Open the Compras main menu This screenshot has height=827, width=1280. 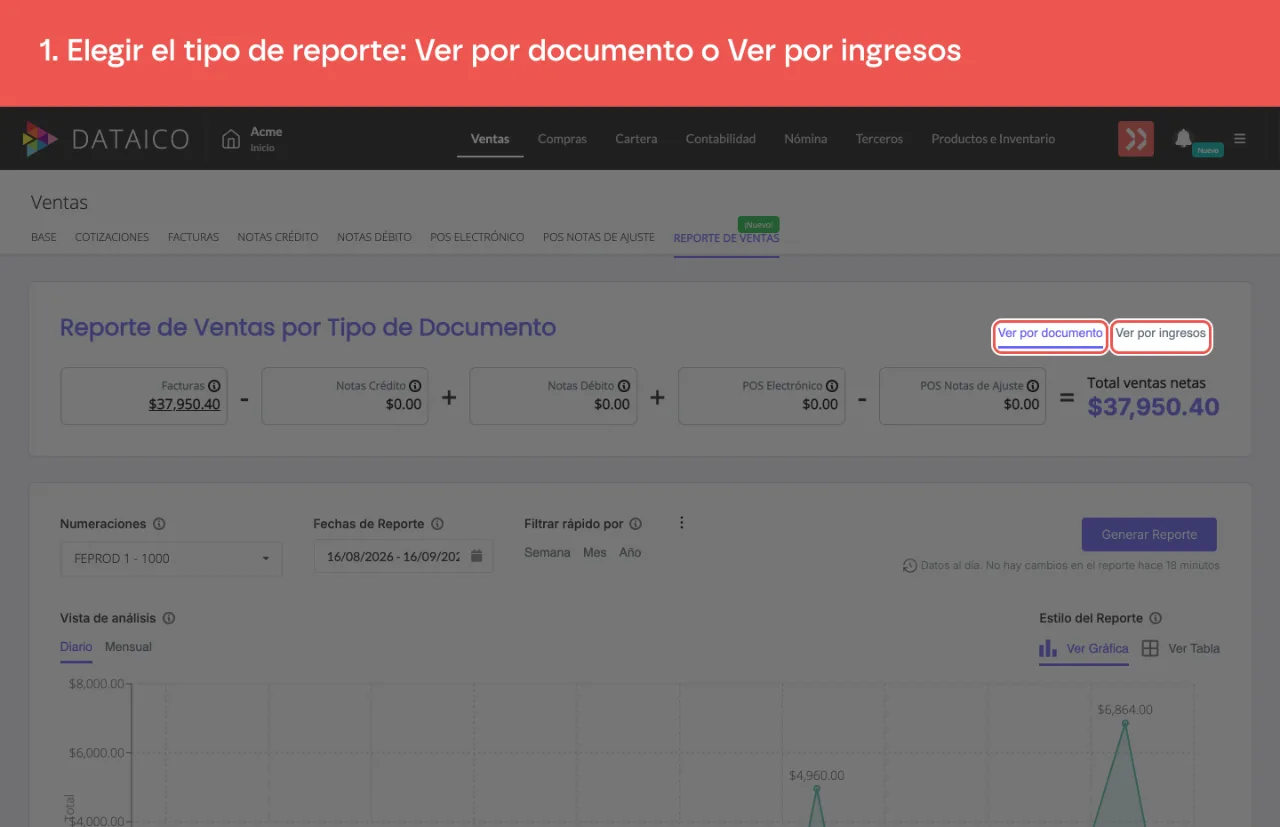click(x=562, y=139)
